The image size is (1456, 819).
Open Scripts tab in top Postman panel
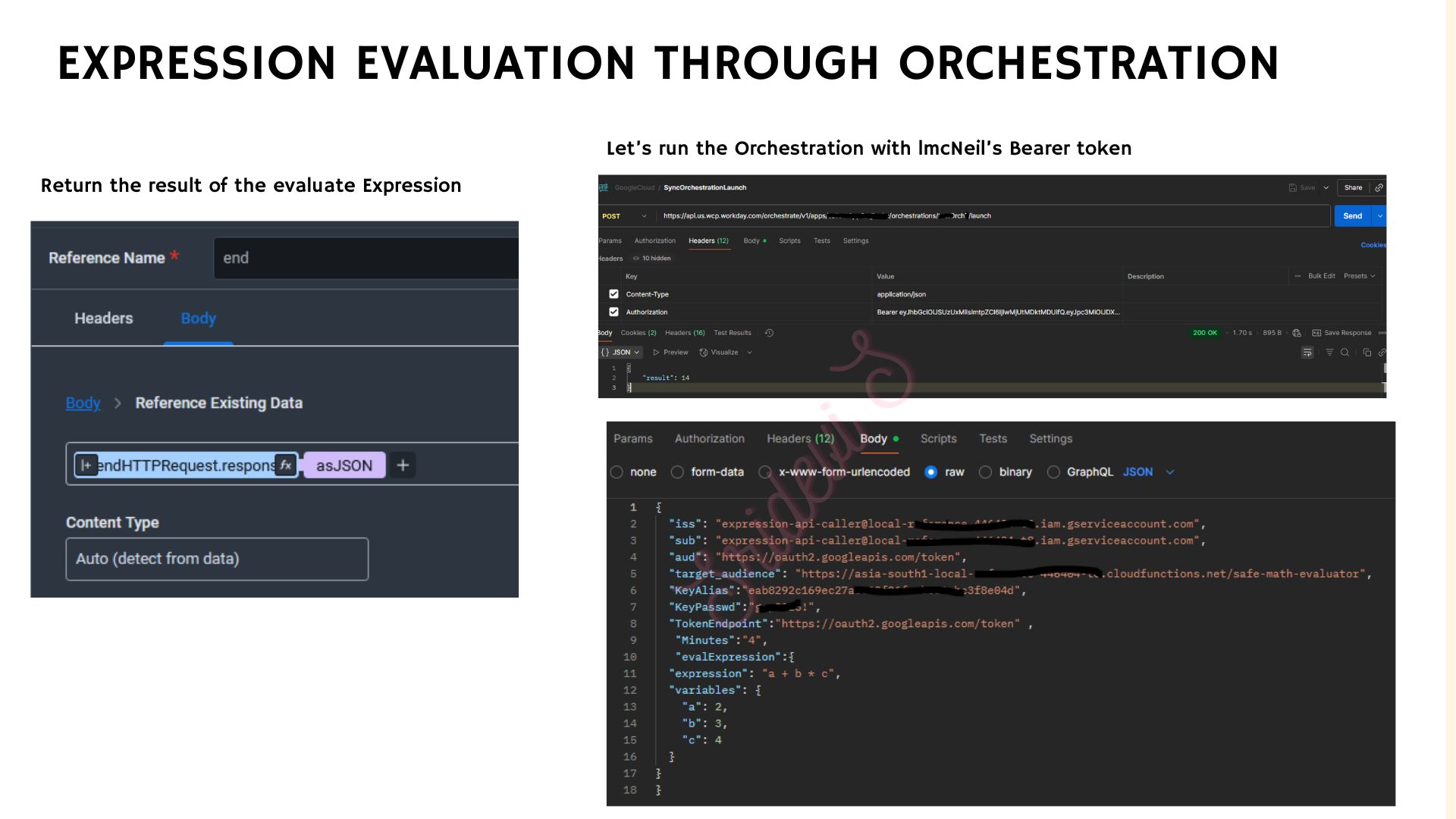(x=789, y=240)
